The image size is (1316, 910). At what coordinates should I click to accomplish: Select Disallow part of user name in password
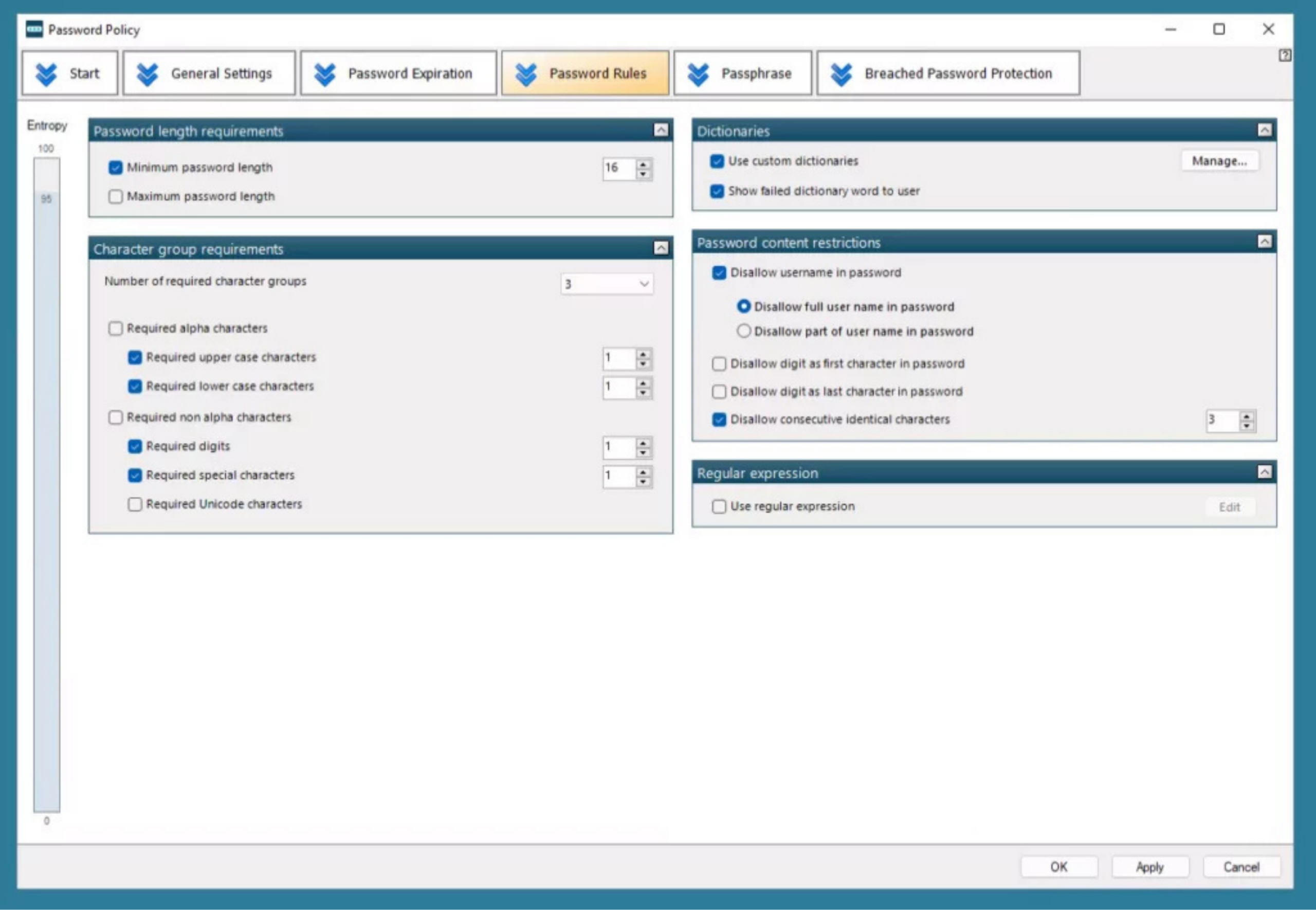click(743, 331)
